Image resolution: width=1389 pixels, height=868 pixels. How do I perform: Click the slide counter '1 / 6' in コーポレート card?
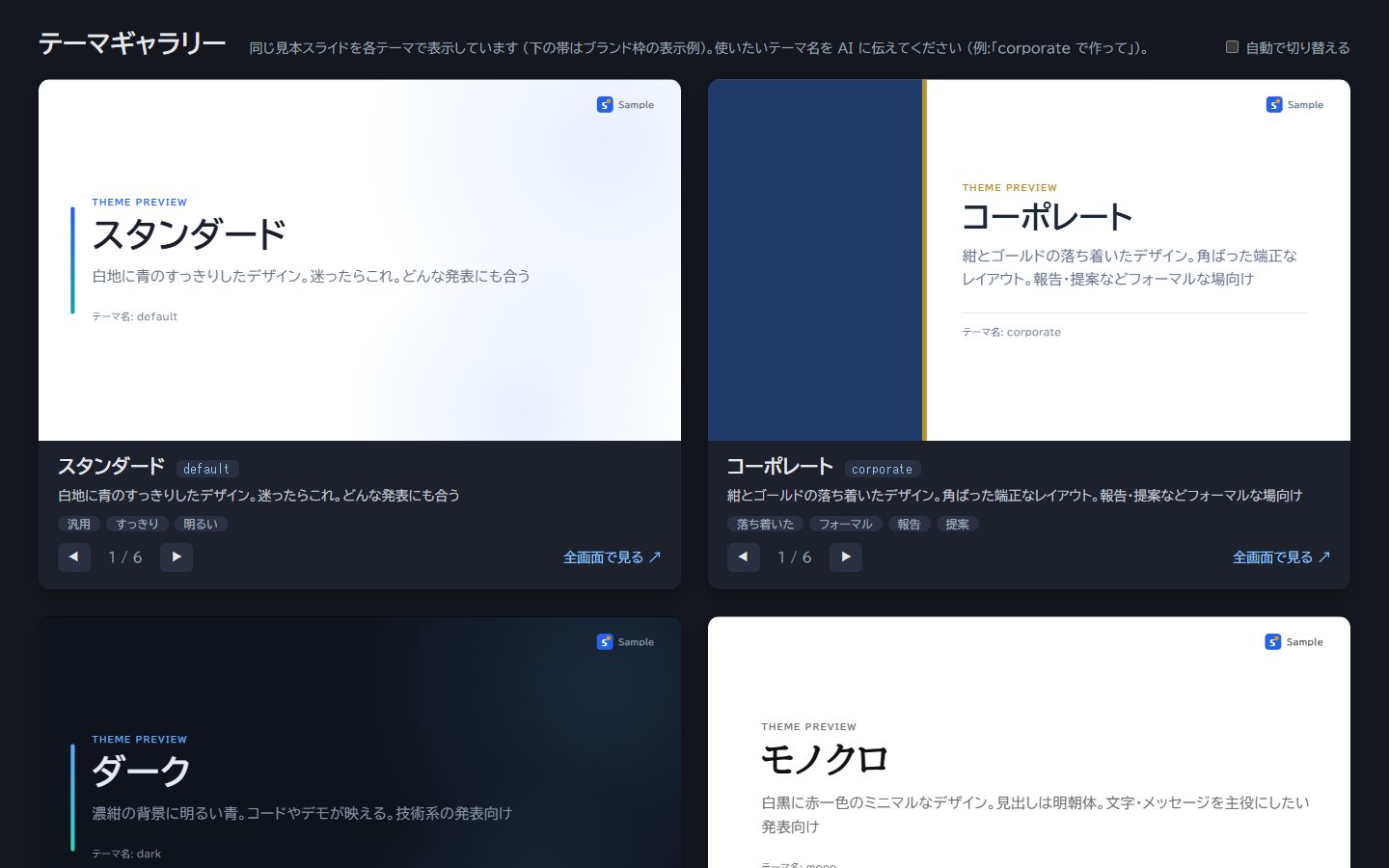pos(795,557)
